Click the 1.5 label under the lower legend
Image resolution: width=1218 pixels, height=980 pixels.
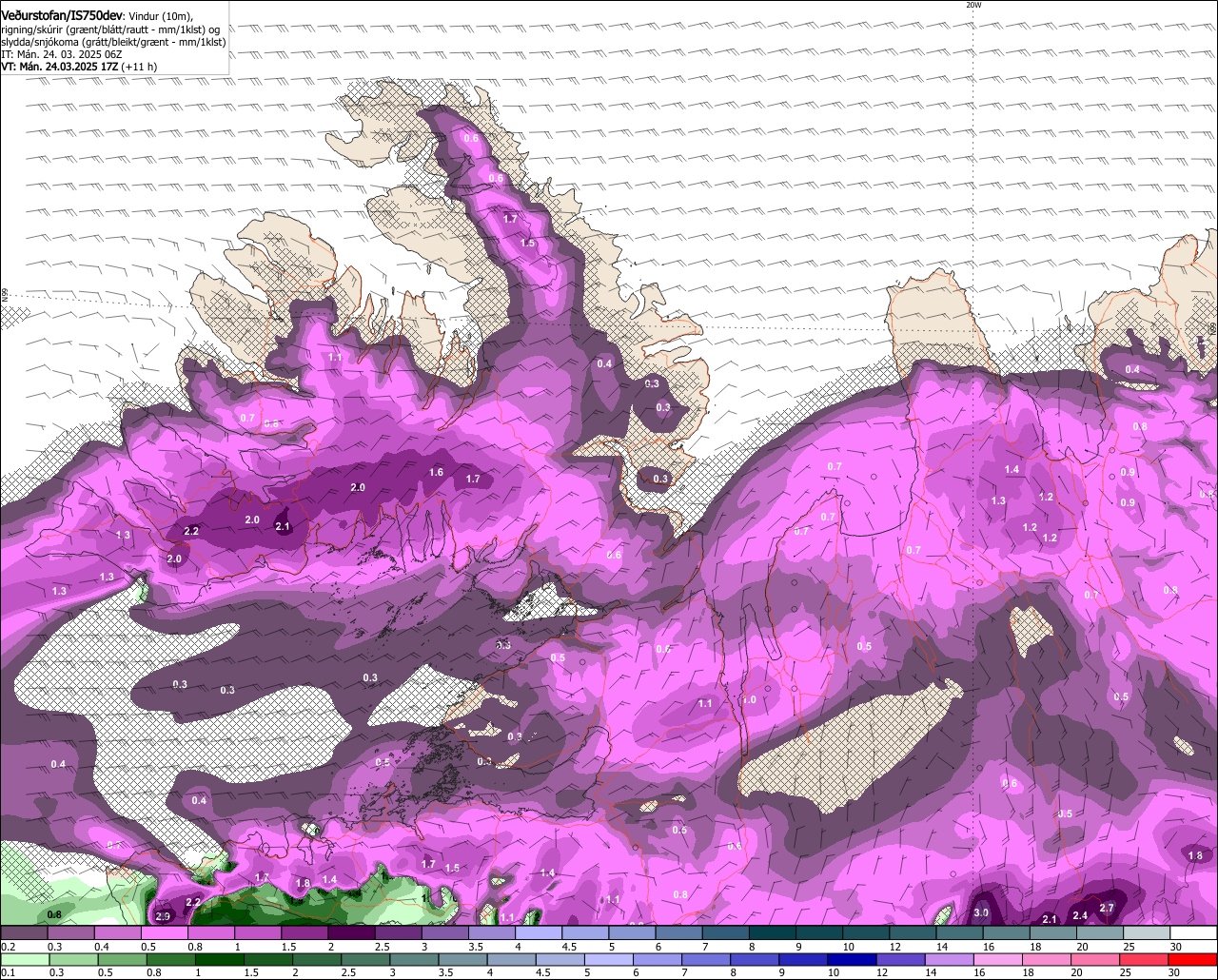251,973
